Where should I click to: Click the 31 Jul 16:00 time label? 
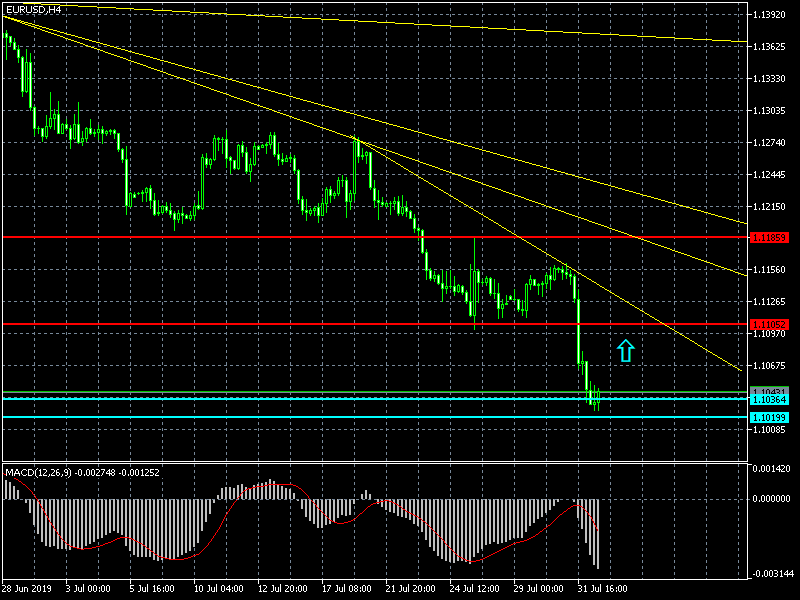click(x=604, y=588)
